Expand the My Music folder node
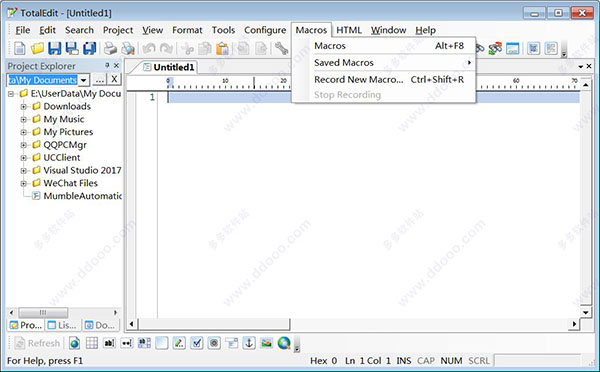The height and width of the screenshot is (372, 600). (24, 119)
